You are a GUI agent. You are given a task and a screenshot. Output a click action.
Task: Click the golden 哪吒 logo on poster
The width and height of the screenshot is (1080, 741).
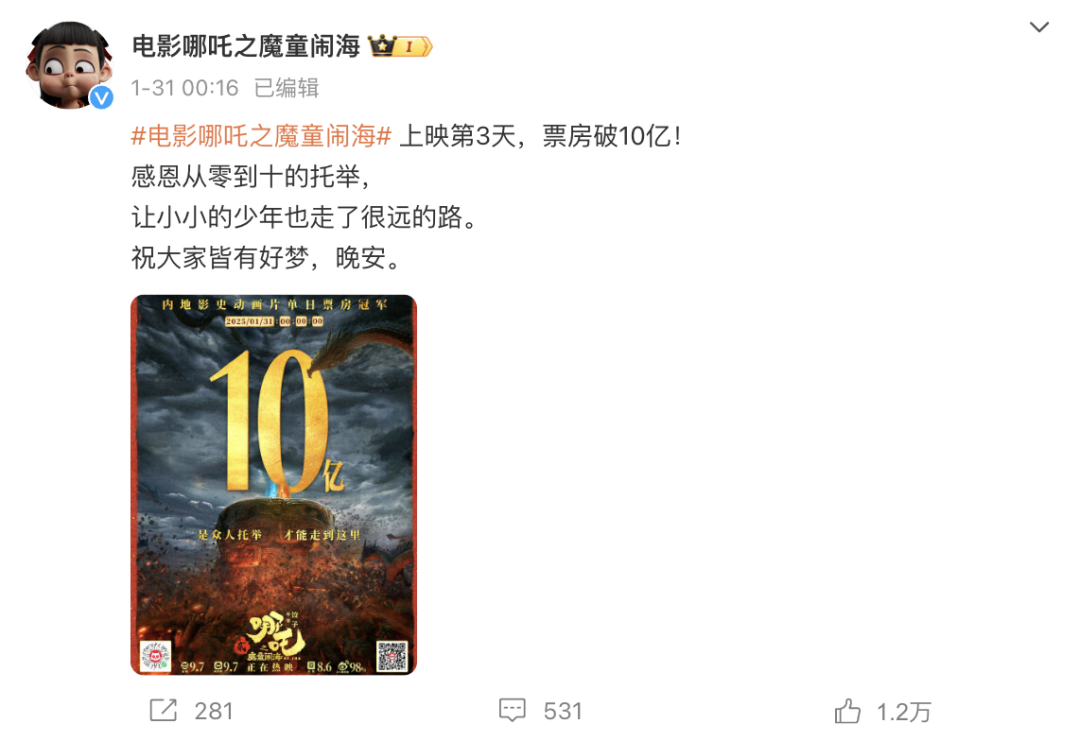click(276, 635)
